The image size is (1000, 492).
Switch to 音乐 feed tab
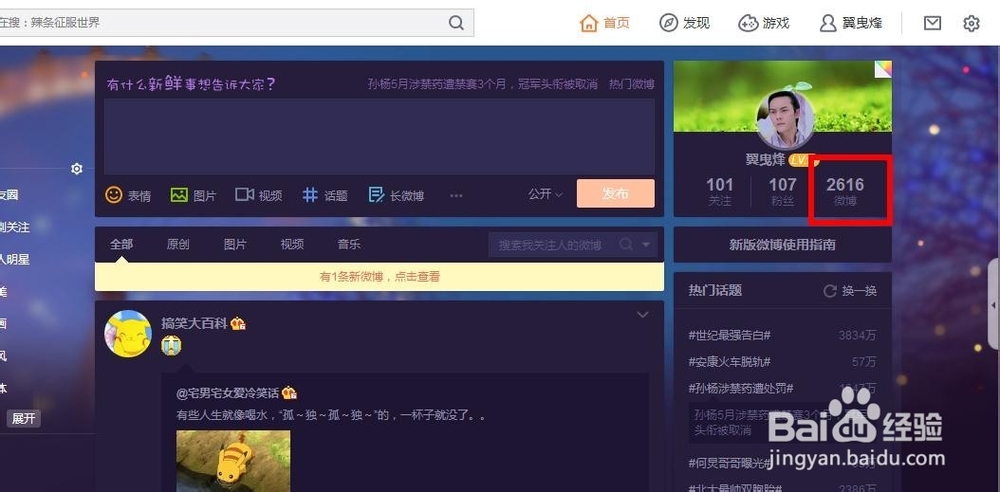tap(349, 244)
